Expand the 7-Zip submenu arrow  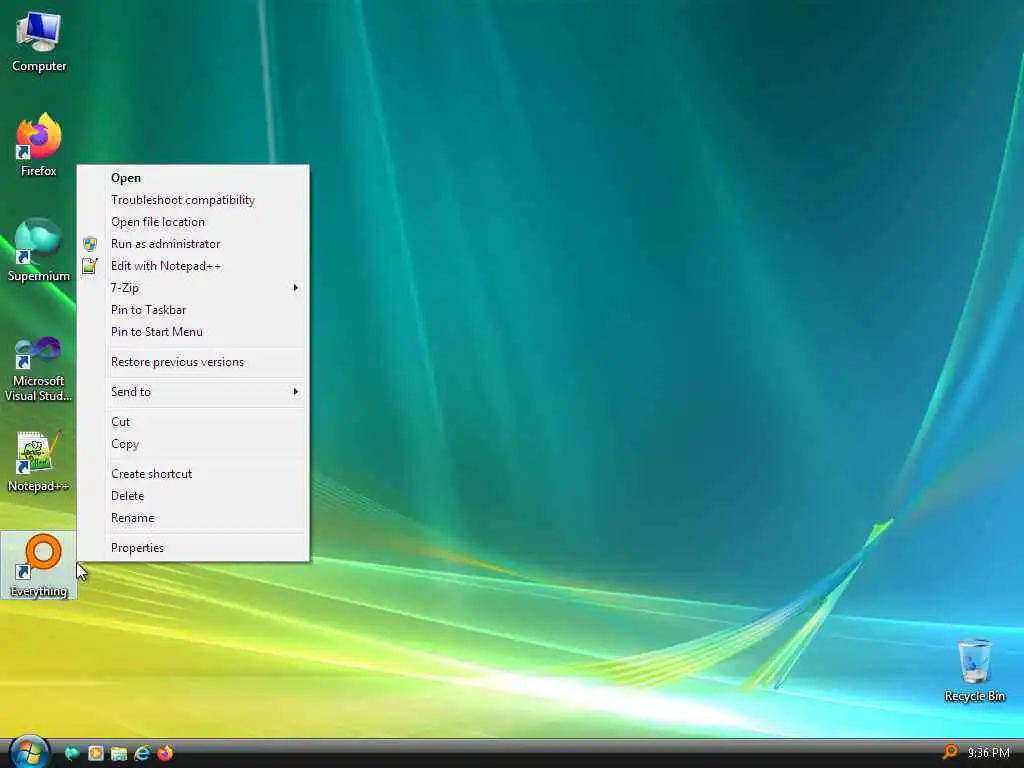(296, 288)
